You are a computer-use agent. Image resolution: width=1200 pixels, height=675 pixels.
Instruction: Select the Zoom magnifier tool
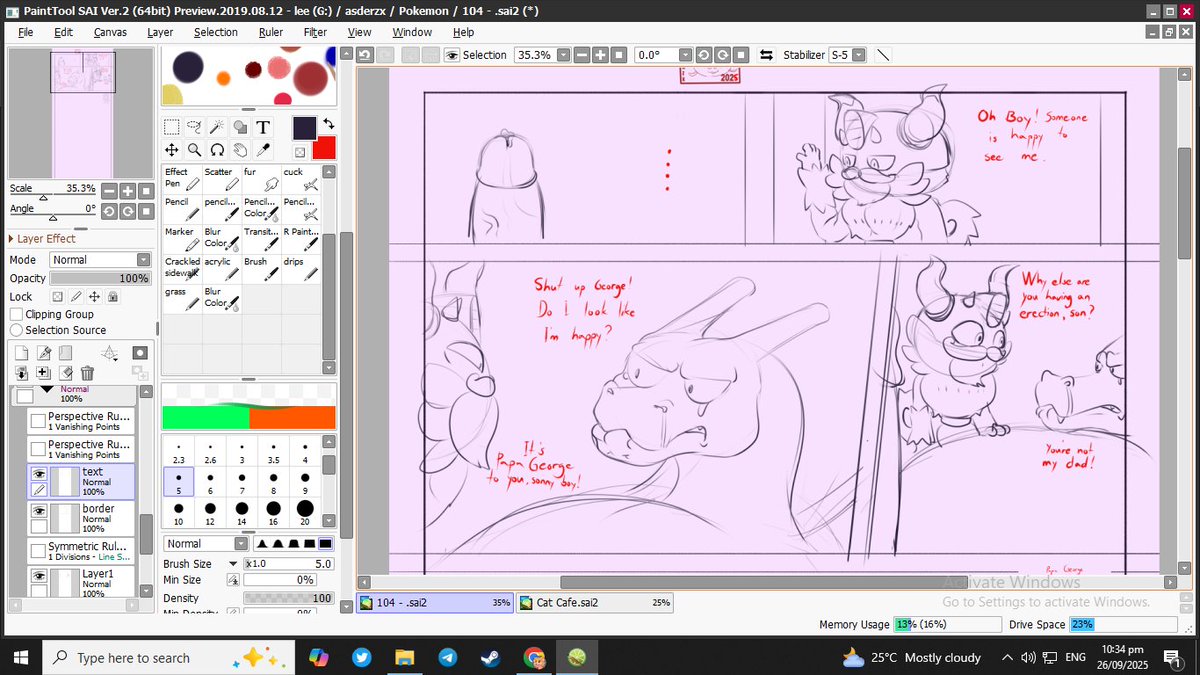(194, 150)
